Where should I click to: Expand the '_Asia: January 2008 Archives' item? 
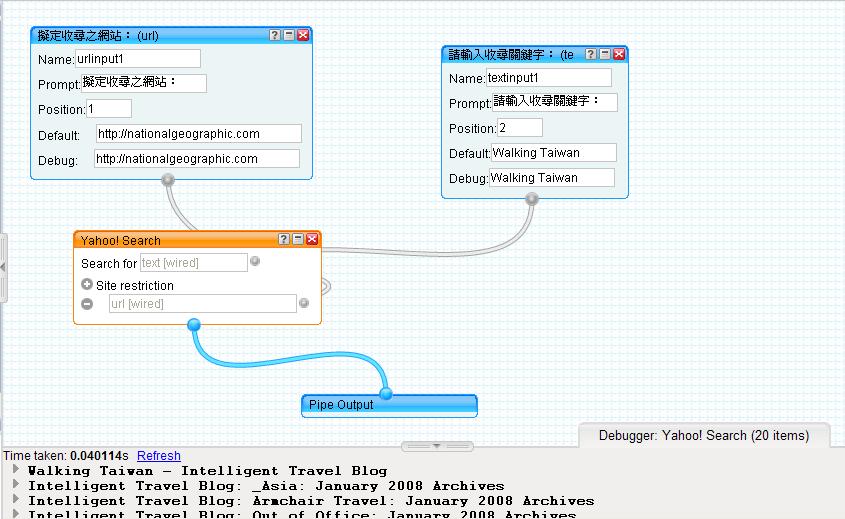coord(16,485)
